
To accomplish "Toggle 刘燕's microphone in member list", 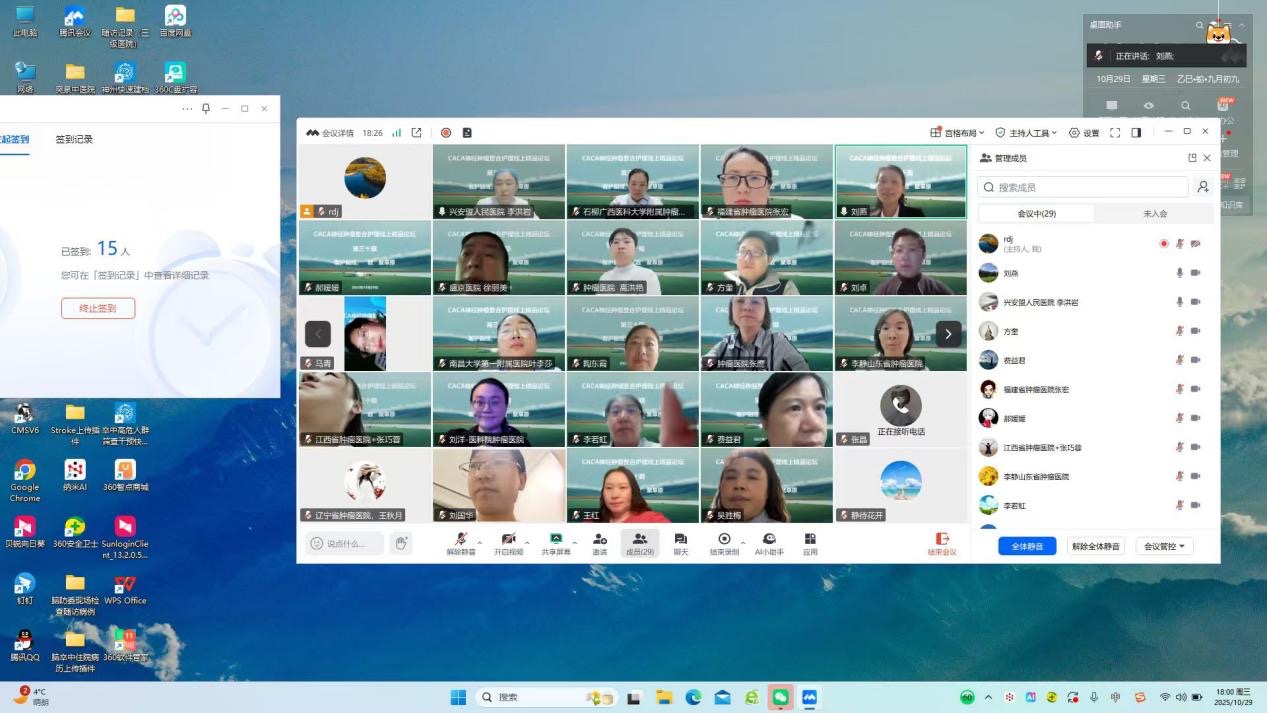I will (1180, 273).
